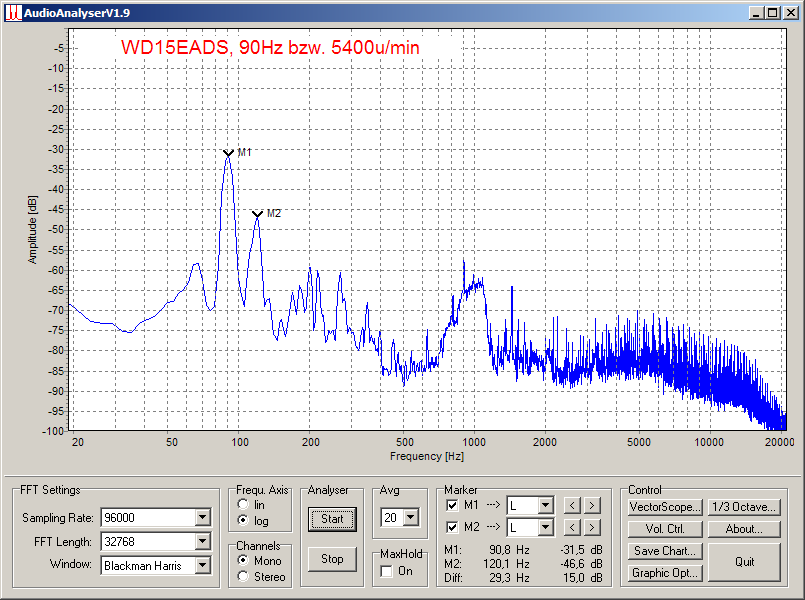805x600 pixels.
Task: Choose Stereo channel mode
Action: coord(243,576)
